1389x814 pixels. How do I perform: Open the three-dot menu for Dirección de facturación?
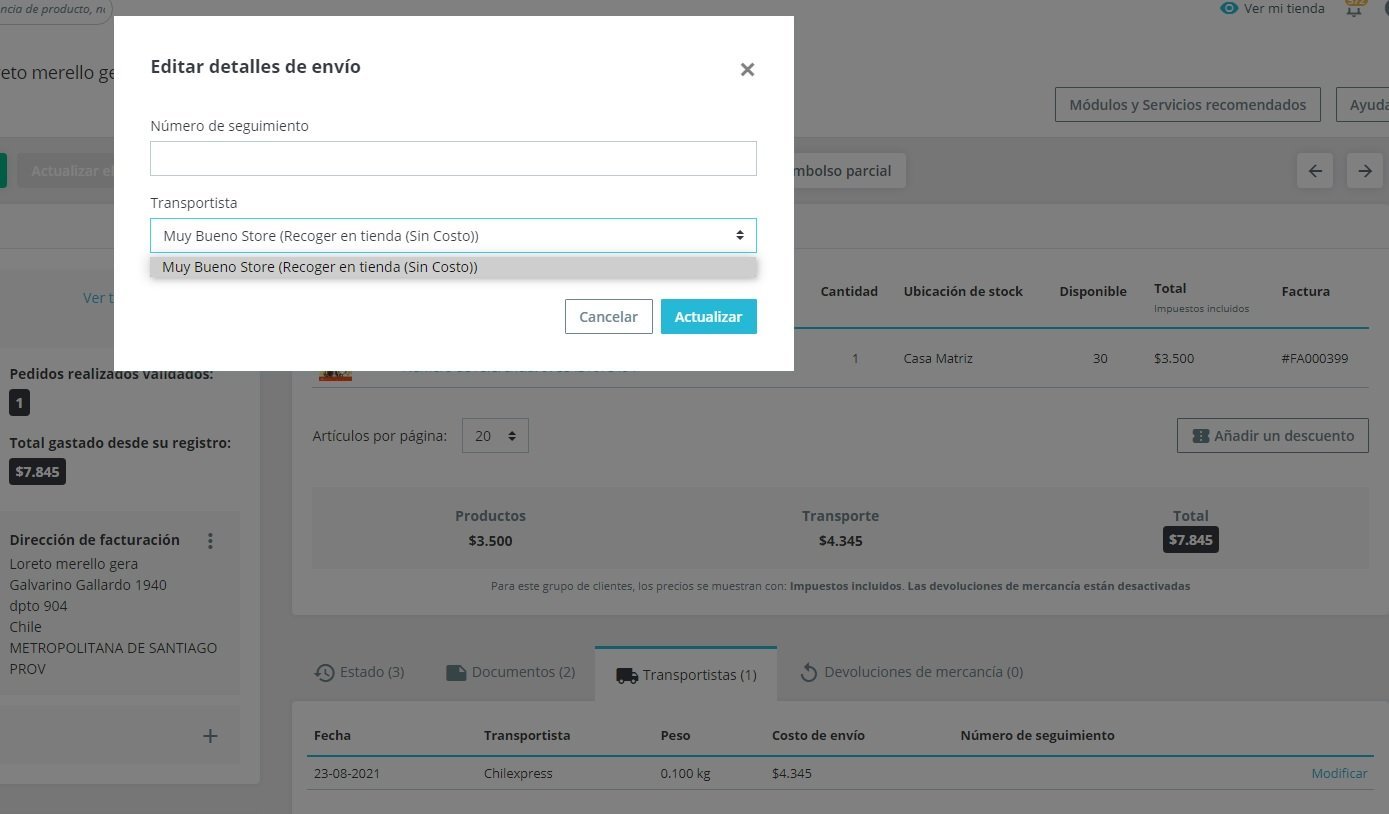(x=210, y=541)
